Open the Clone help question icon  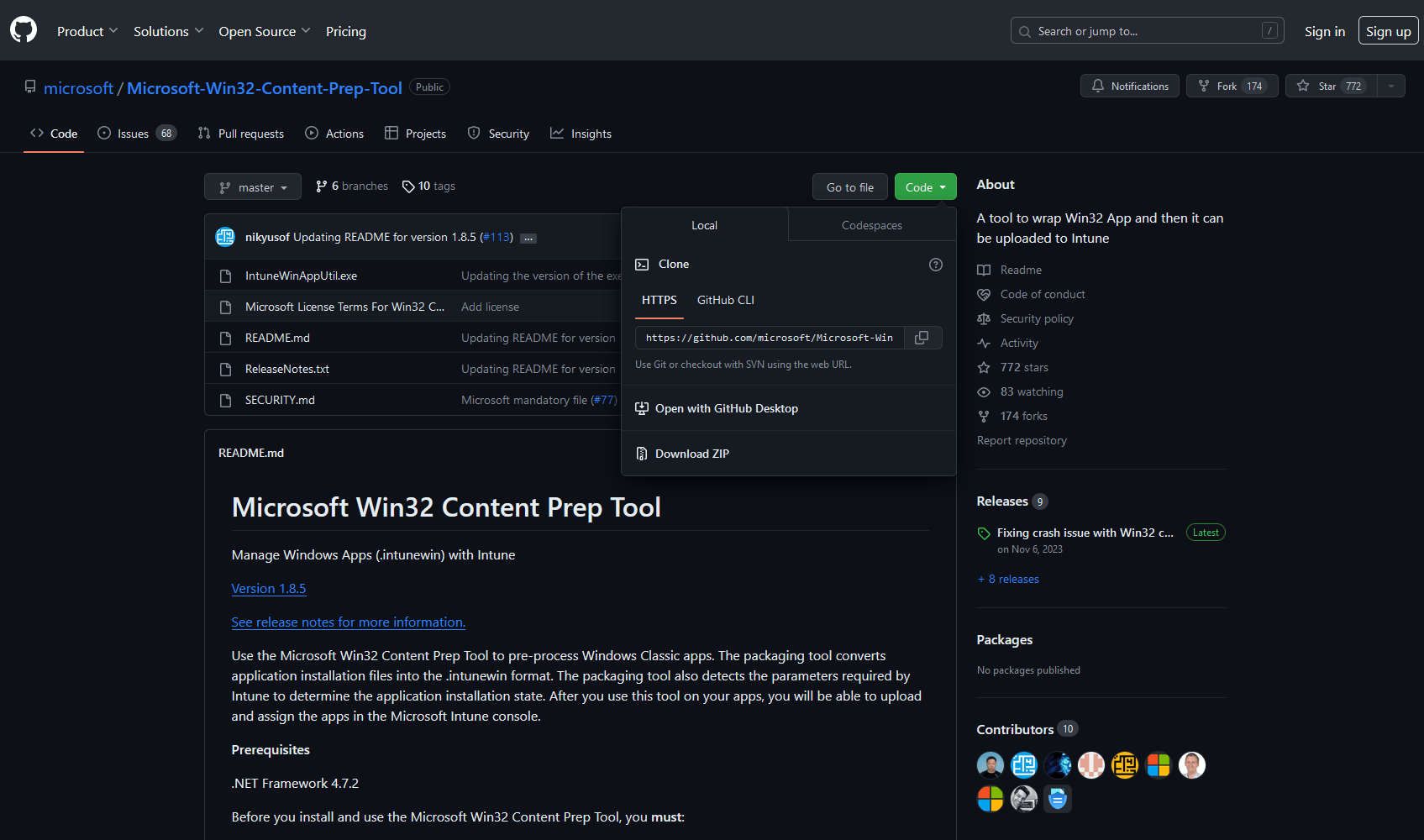click(936, 265)
